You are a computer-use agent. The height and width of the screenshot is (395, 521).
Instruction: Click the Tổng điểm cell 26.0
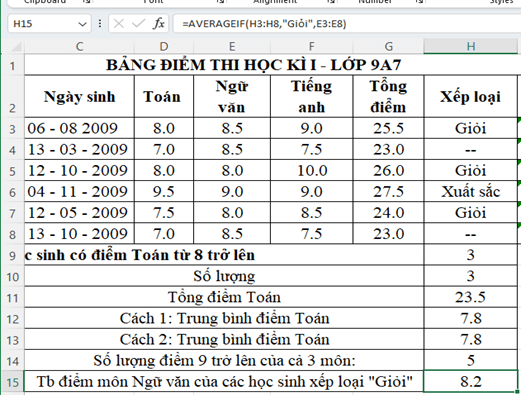388,171
